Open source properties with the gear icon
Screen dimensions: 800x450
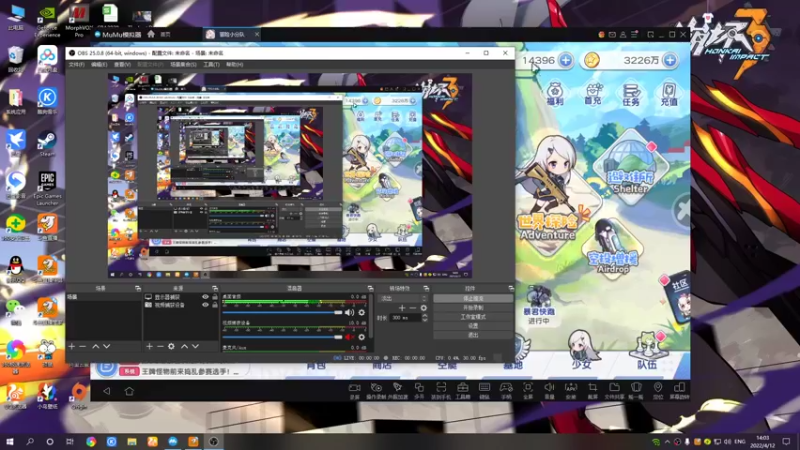point(171,346)
